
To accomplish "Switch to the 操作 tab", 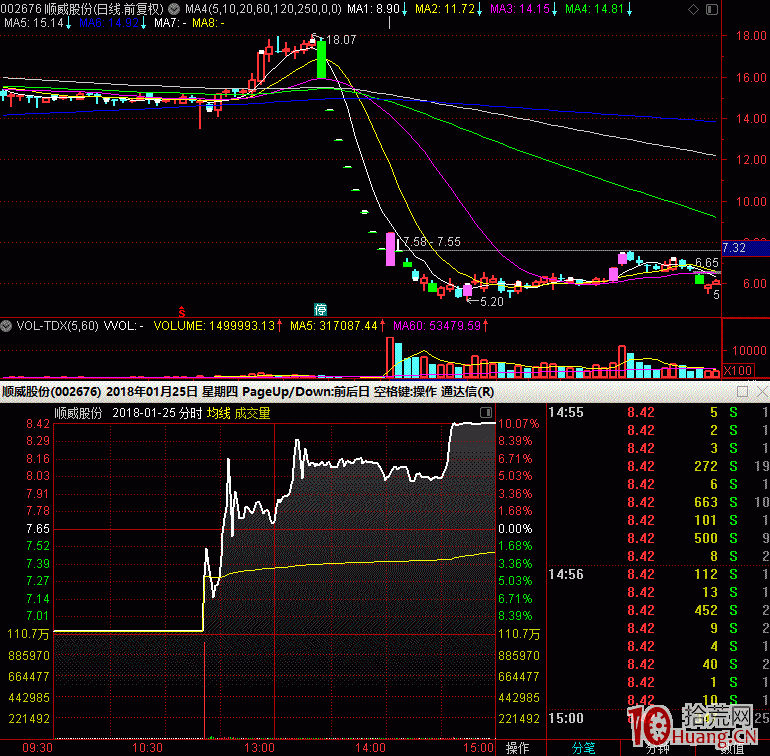I will [x=517, y=748].
